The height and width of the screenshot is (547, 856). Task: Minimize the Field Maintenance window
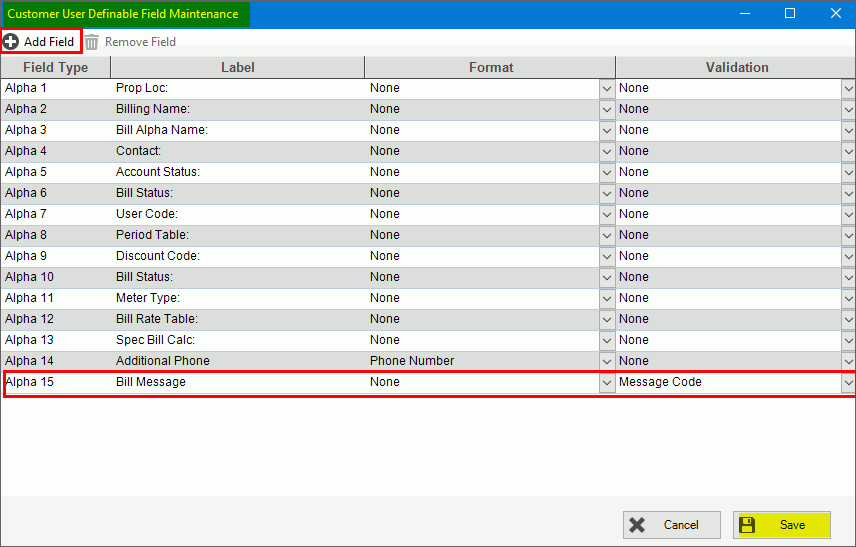point(744,13)
